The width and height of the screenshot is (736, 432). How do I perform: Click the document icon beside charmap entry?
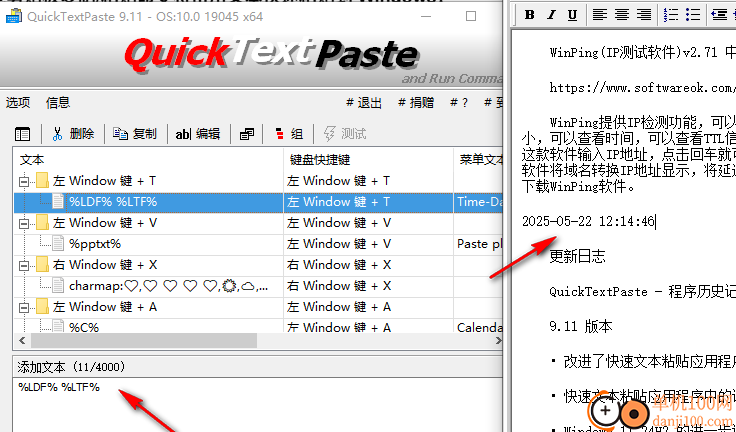coord(58,285)
